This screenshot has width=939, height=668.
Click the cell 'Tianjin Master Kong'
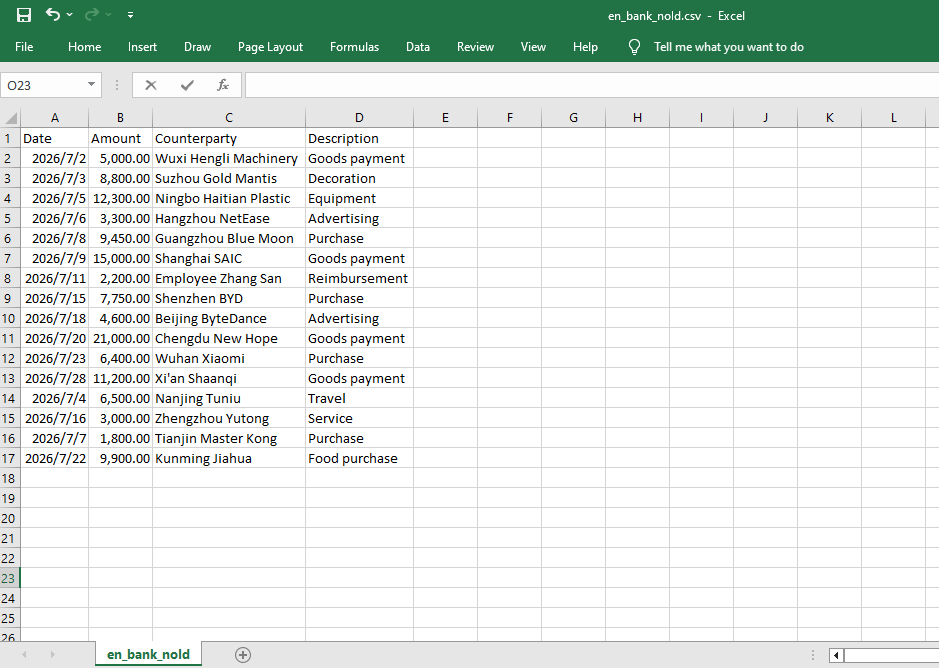[229, 438]
